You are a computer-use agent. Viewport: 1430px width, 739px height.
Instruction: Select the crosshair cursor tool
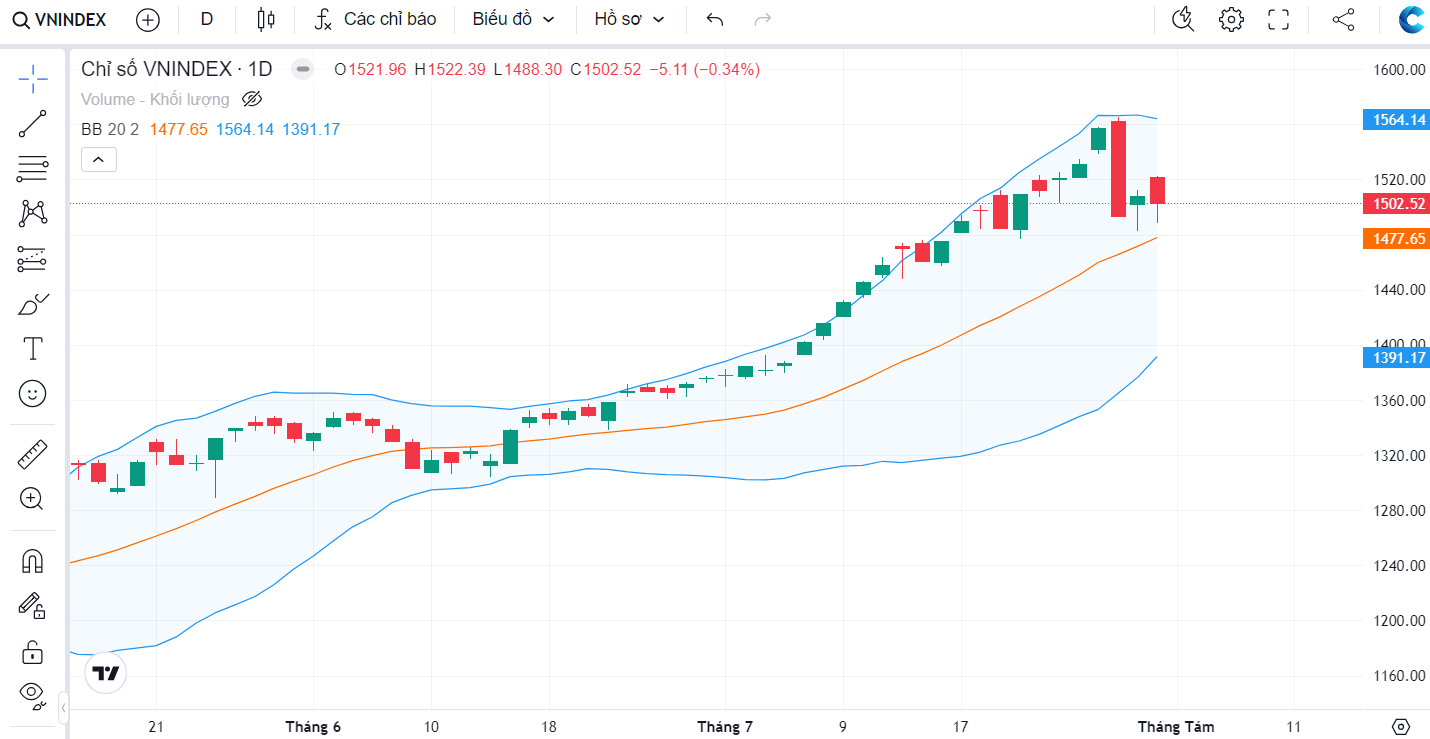click(33, 77)
